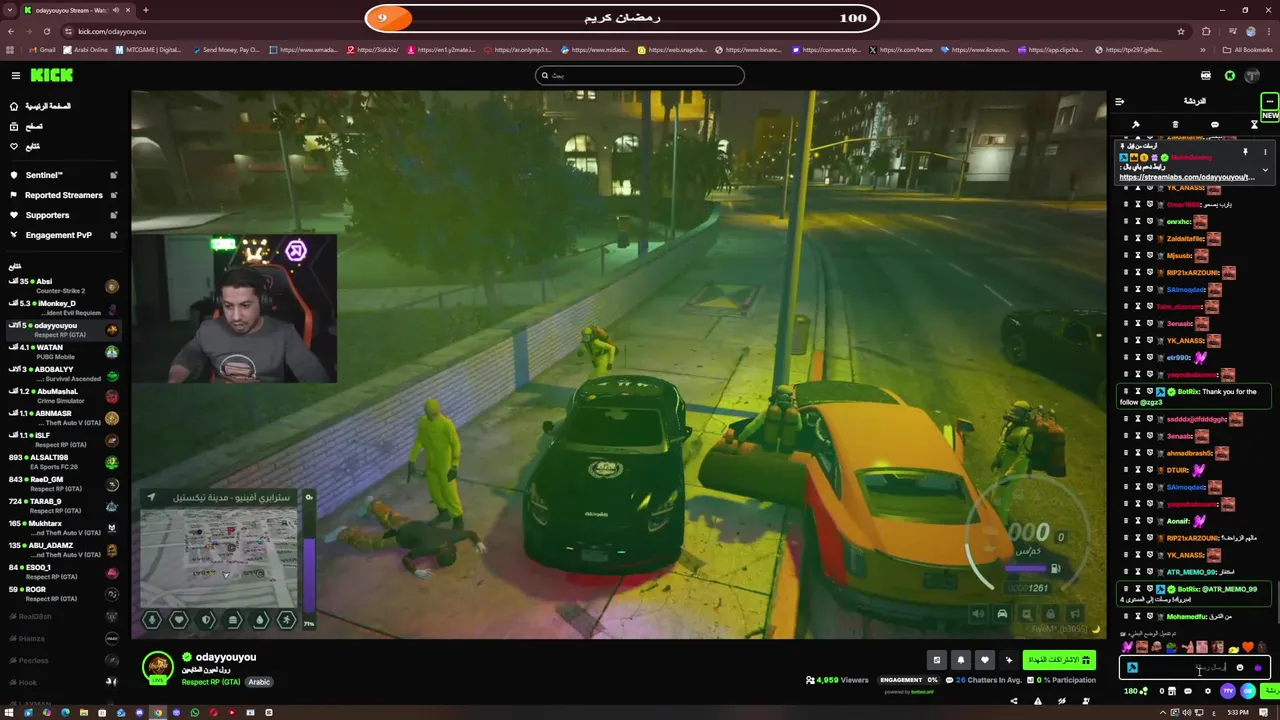Click the crossed-eye hide icon below stream

1061,701
